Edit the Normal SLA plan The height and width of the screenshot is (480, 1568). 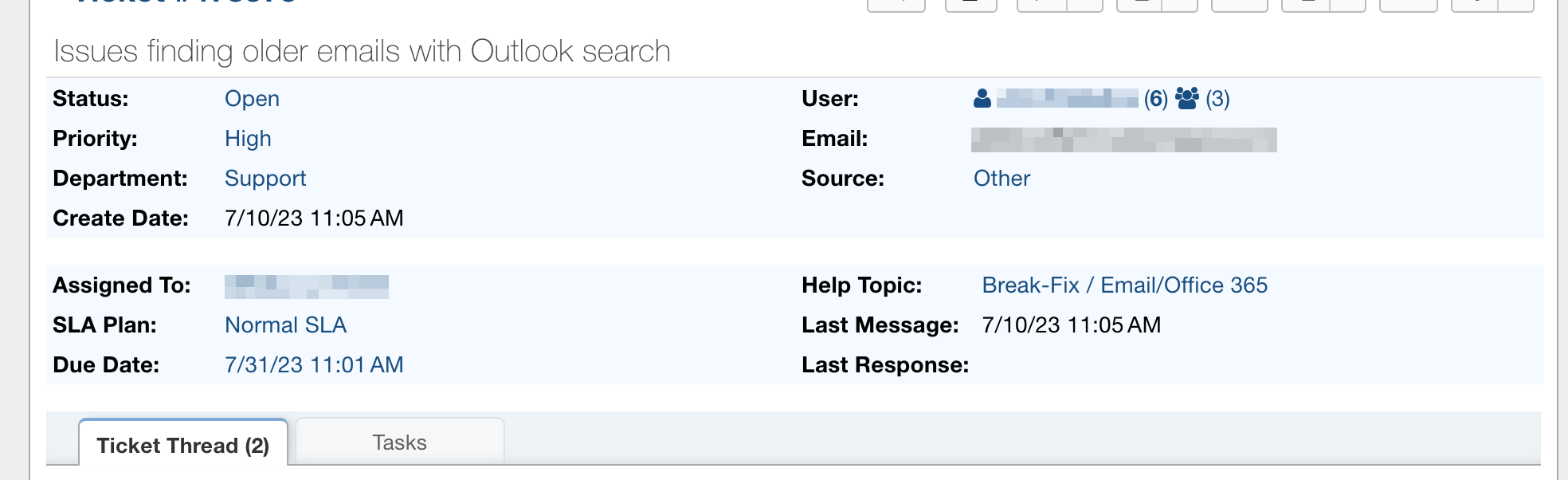click(285, 325)
